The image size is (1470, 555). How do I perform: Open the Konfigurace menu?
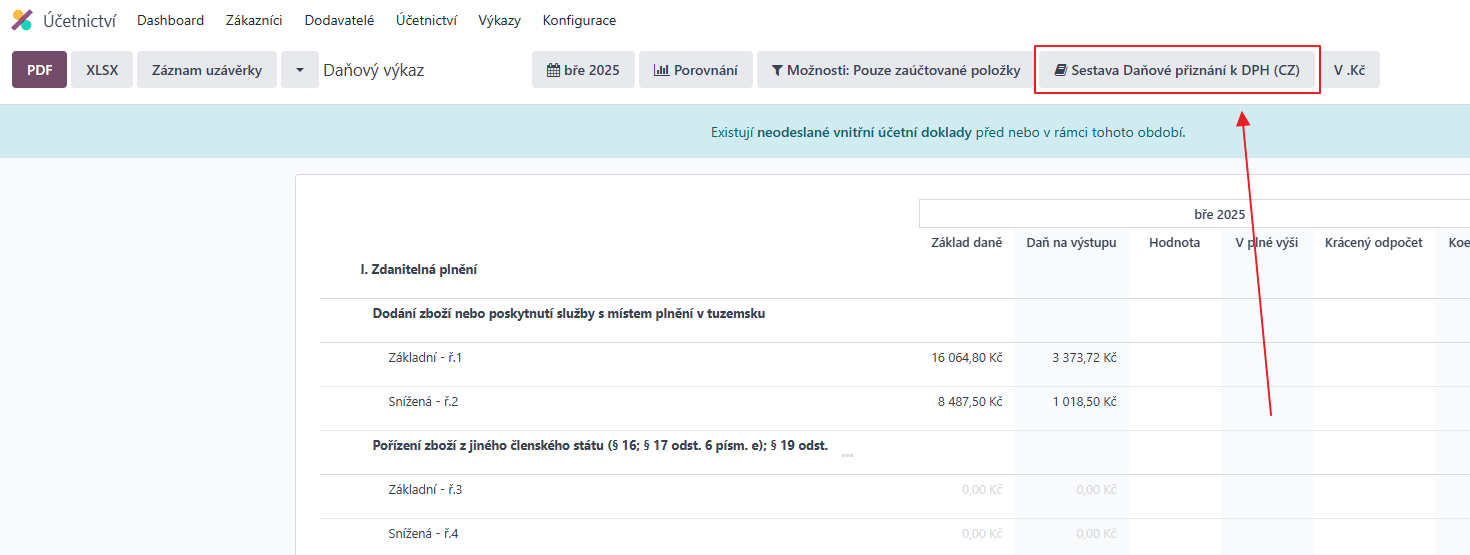579,20
